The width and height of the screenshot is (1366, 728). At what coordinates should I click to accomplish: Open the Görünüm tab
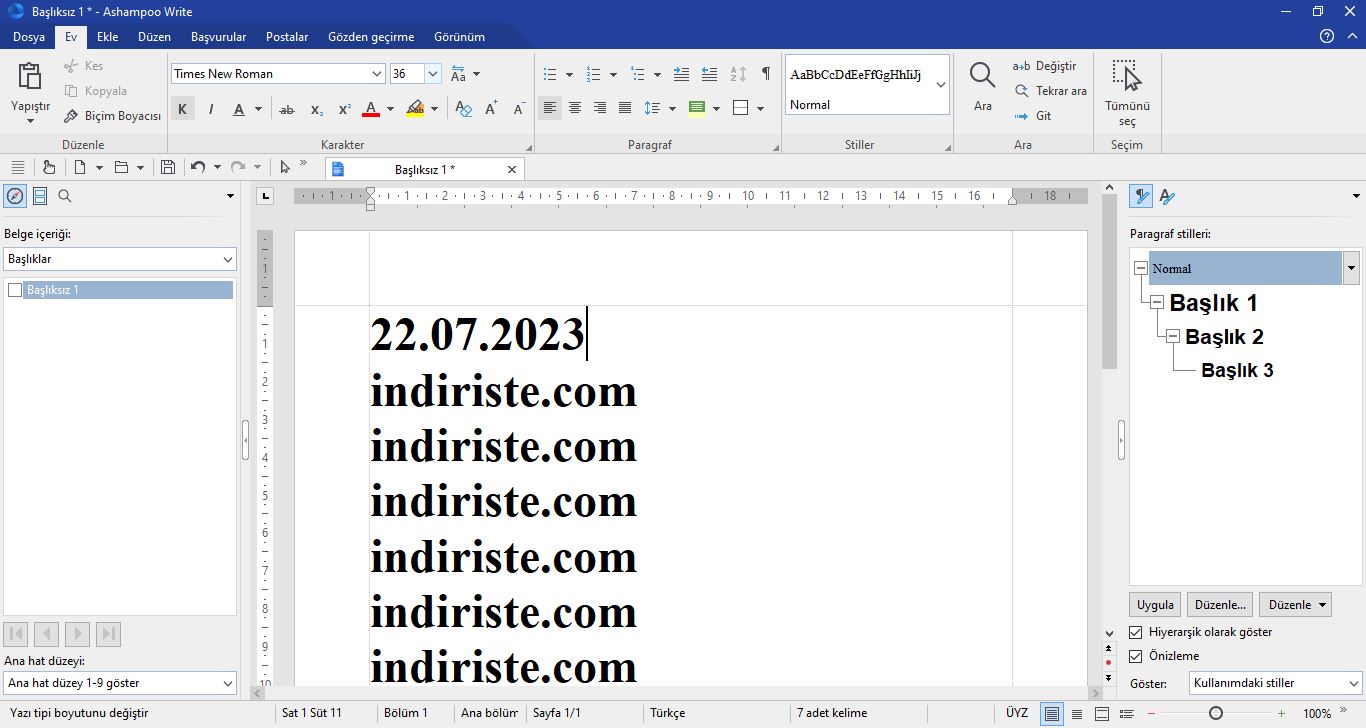[459, 37]
